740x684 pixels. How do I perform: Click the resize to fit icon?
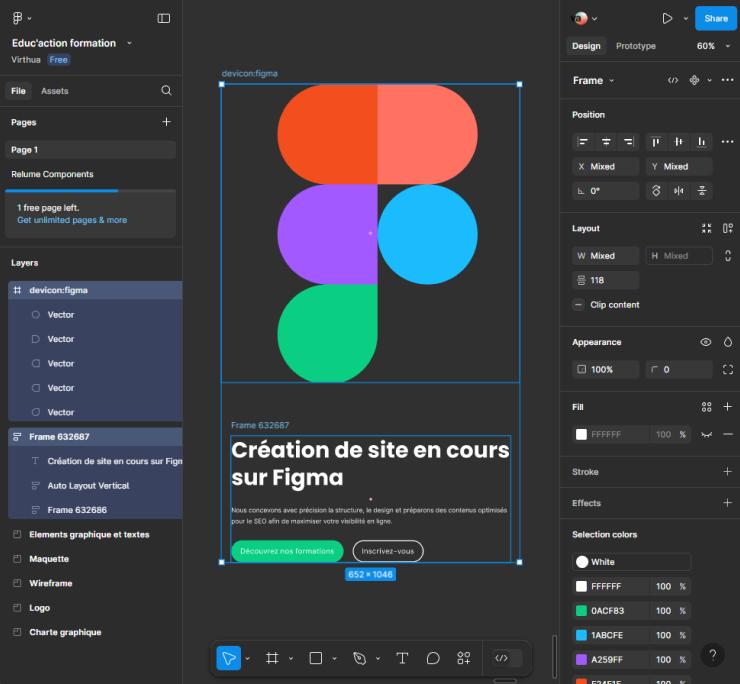pos(706,228)
